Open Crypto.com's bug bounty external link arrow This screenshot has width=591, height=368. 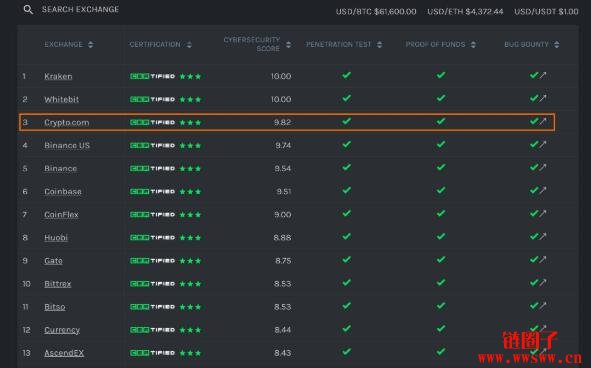pos(543,121)
